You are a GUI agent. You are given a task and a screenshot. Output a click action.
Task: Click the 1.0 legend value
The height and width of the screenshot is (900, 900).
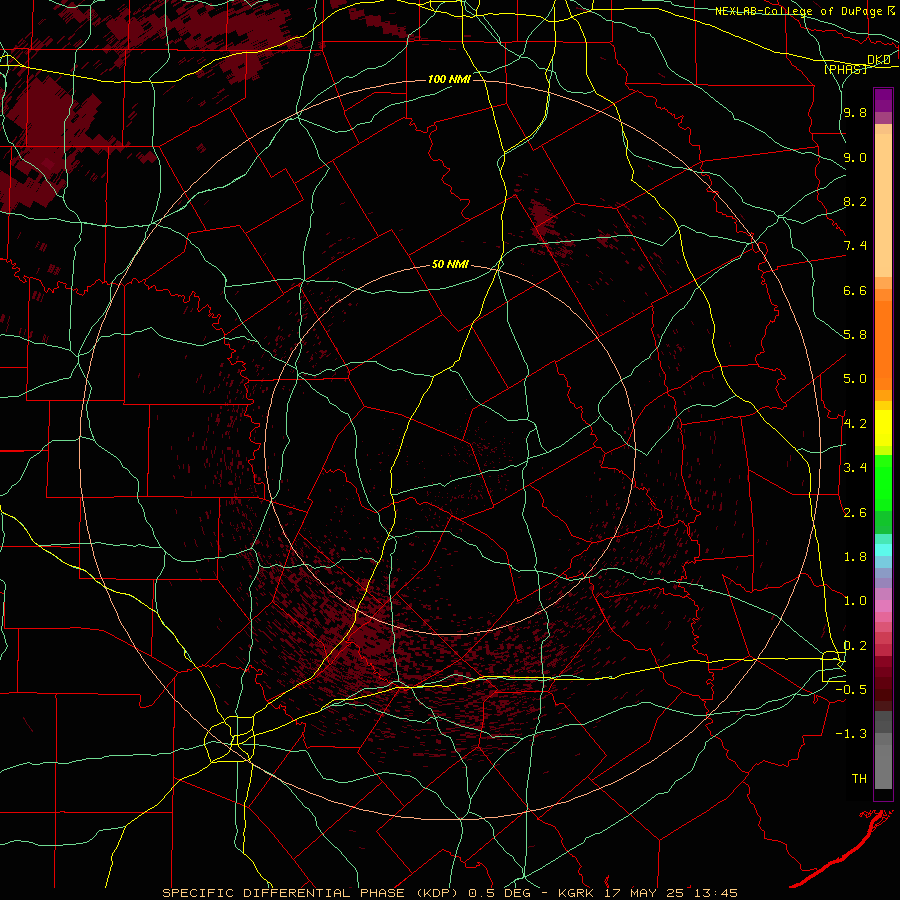(855, 601)
